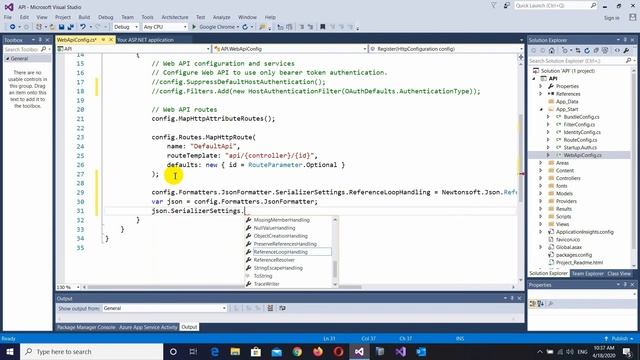This screenshot has height=360, width=640.
Task: Open Show output from General dropdown
Action: (x=164, y=308)
